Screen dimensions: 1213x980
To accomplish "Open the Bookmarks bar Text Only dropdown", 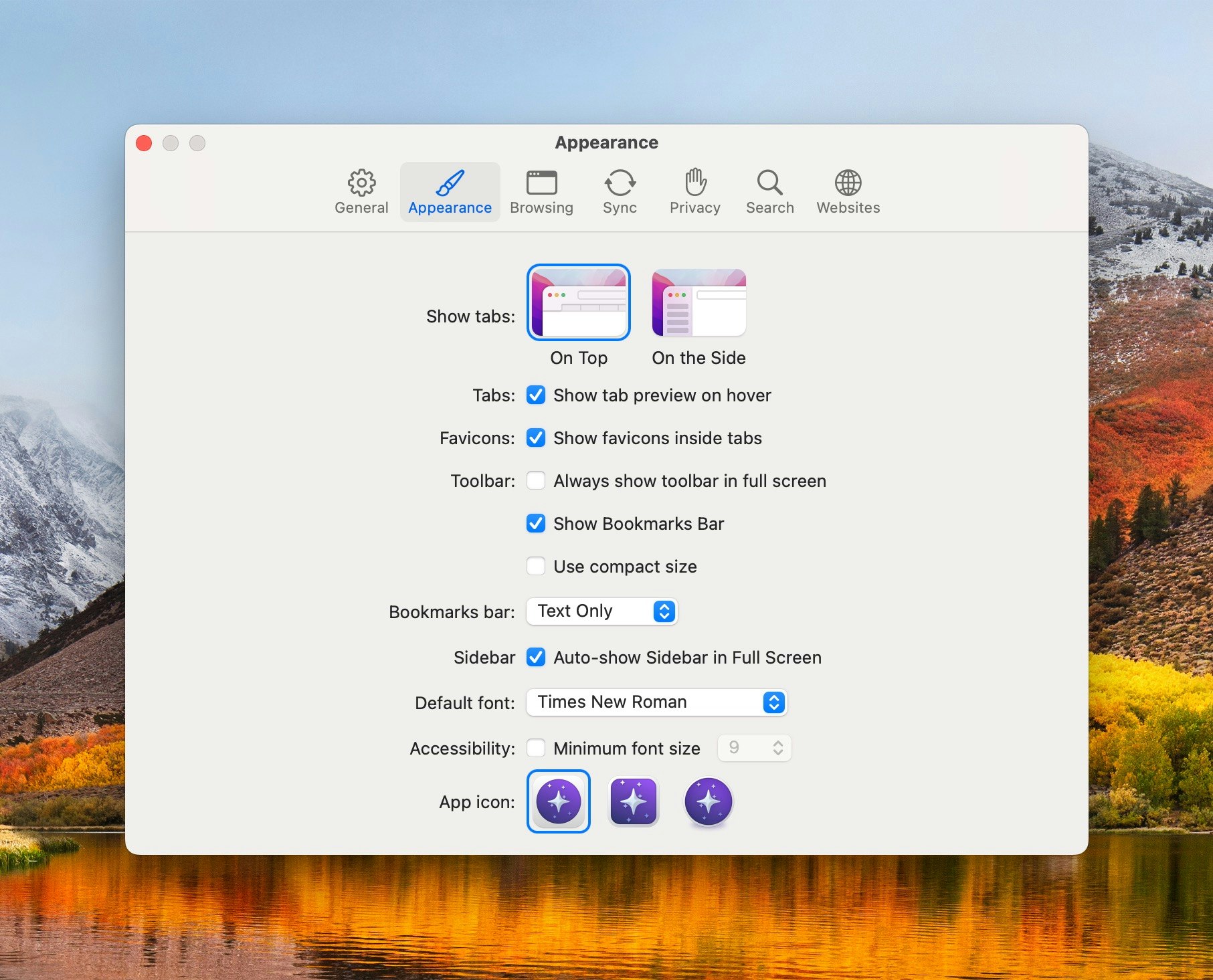I will pyautogui.click(x=601, y=611).
